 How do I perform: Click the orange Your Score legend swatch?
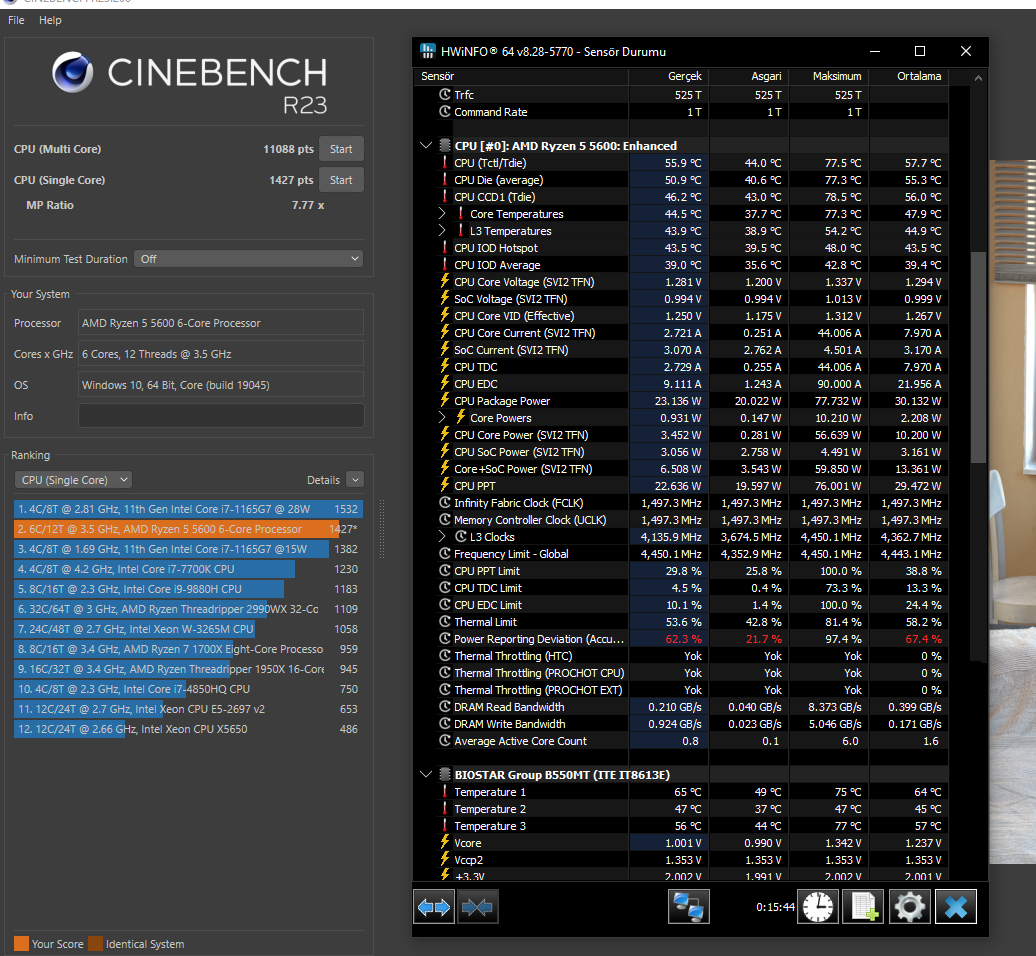click(x=21, y=943)
